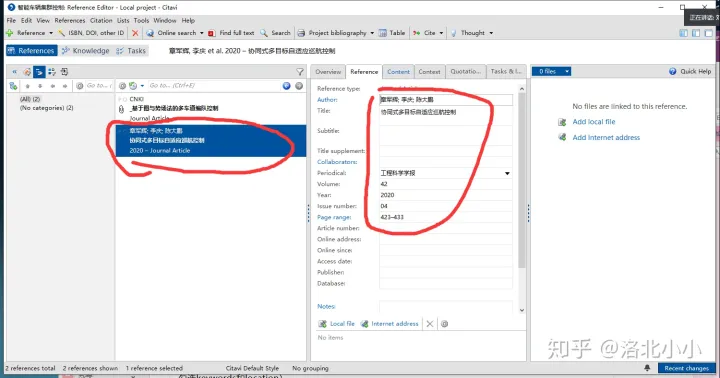
Task: Click the move category up arrow
Action: click(28, 86)
